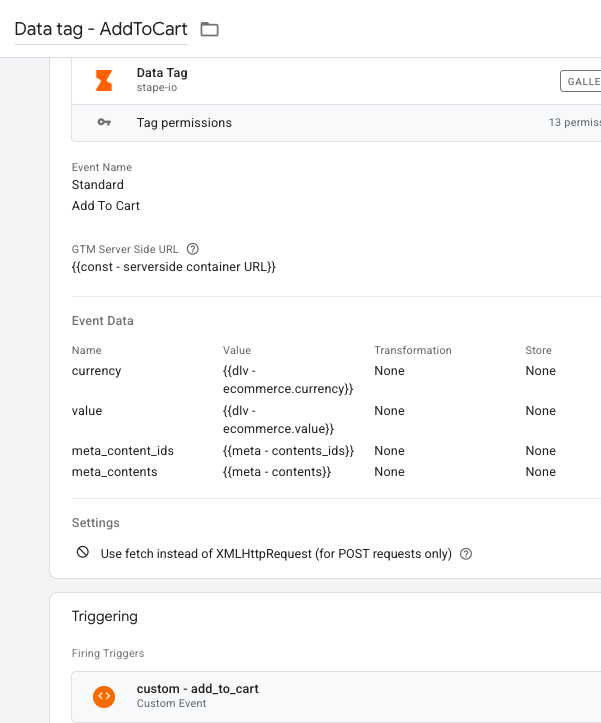Click the value event data name
The height and width of the screenshot is (723, 601).
point(87,411)
